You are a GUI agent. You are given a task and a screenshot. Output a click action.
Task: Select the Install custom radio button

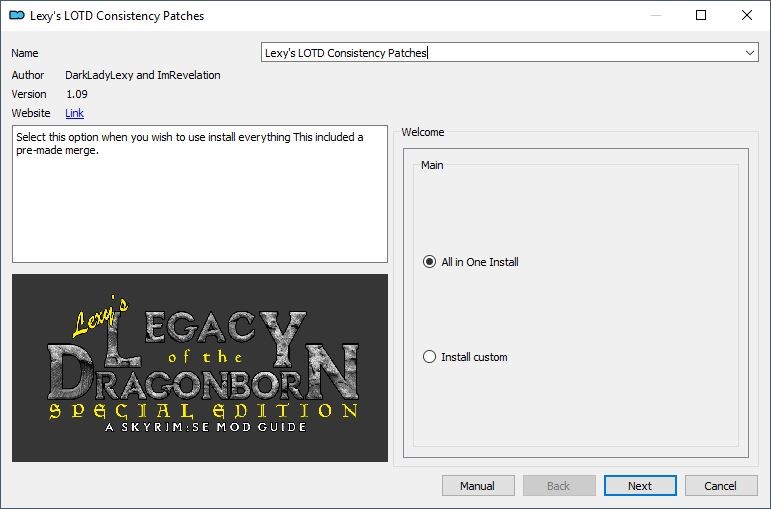(x=429, y=357)
